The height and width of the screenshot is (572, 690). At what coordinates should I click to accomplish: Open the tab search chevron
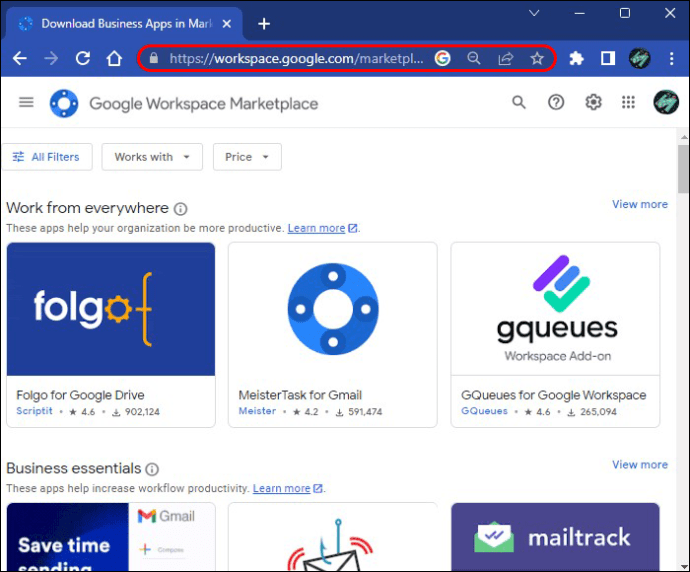coord(534,13)
